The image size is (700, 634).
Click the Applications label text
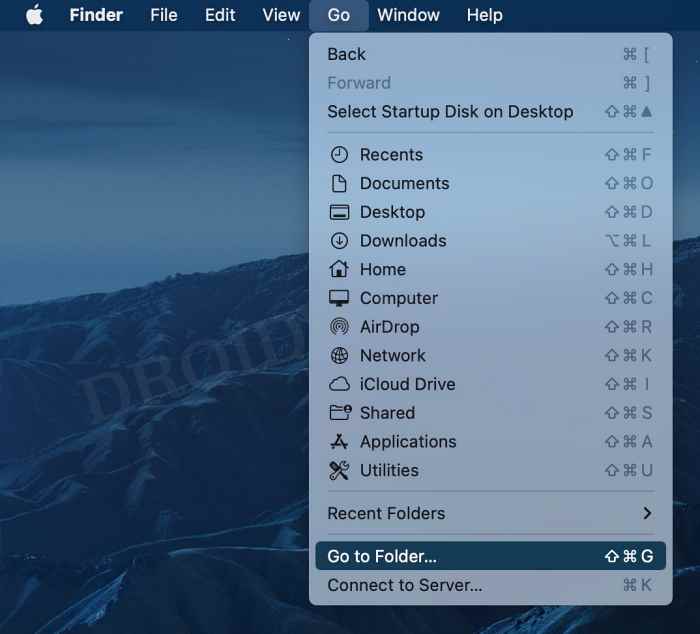coord(408,442)
